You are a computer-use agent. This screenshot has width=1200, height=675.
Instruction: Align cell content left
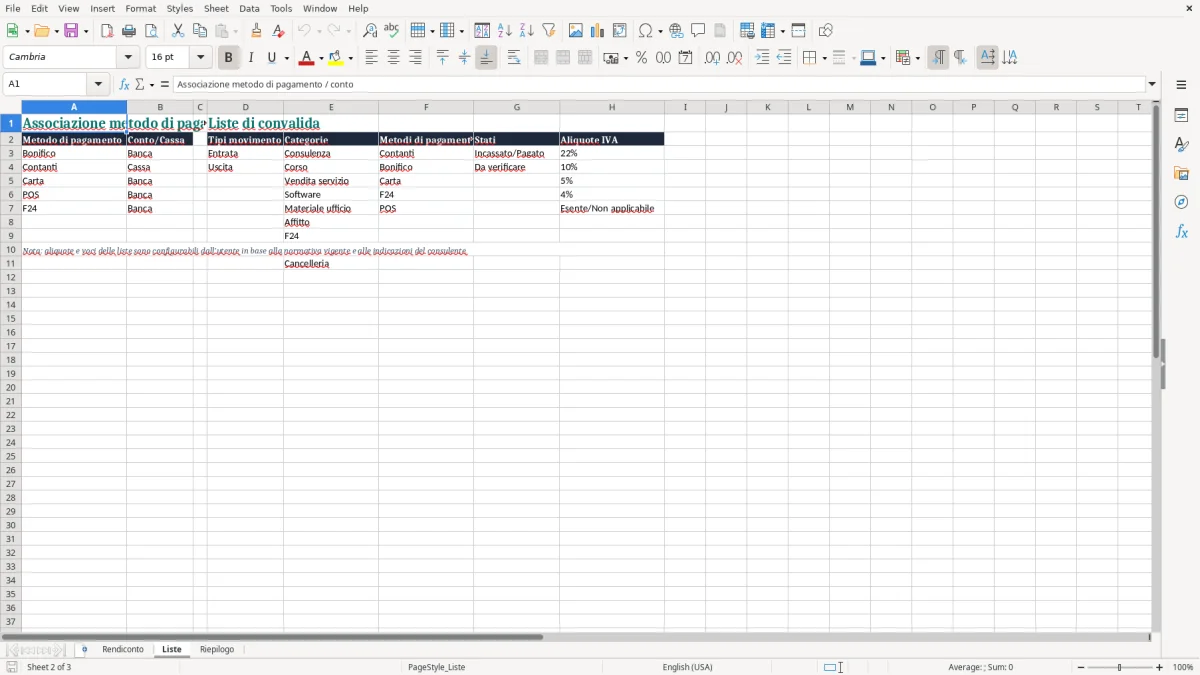(371, 58)
